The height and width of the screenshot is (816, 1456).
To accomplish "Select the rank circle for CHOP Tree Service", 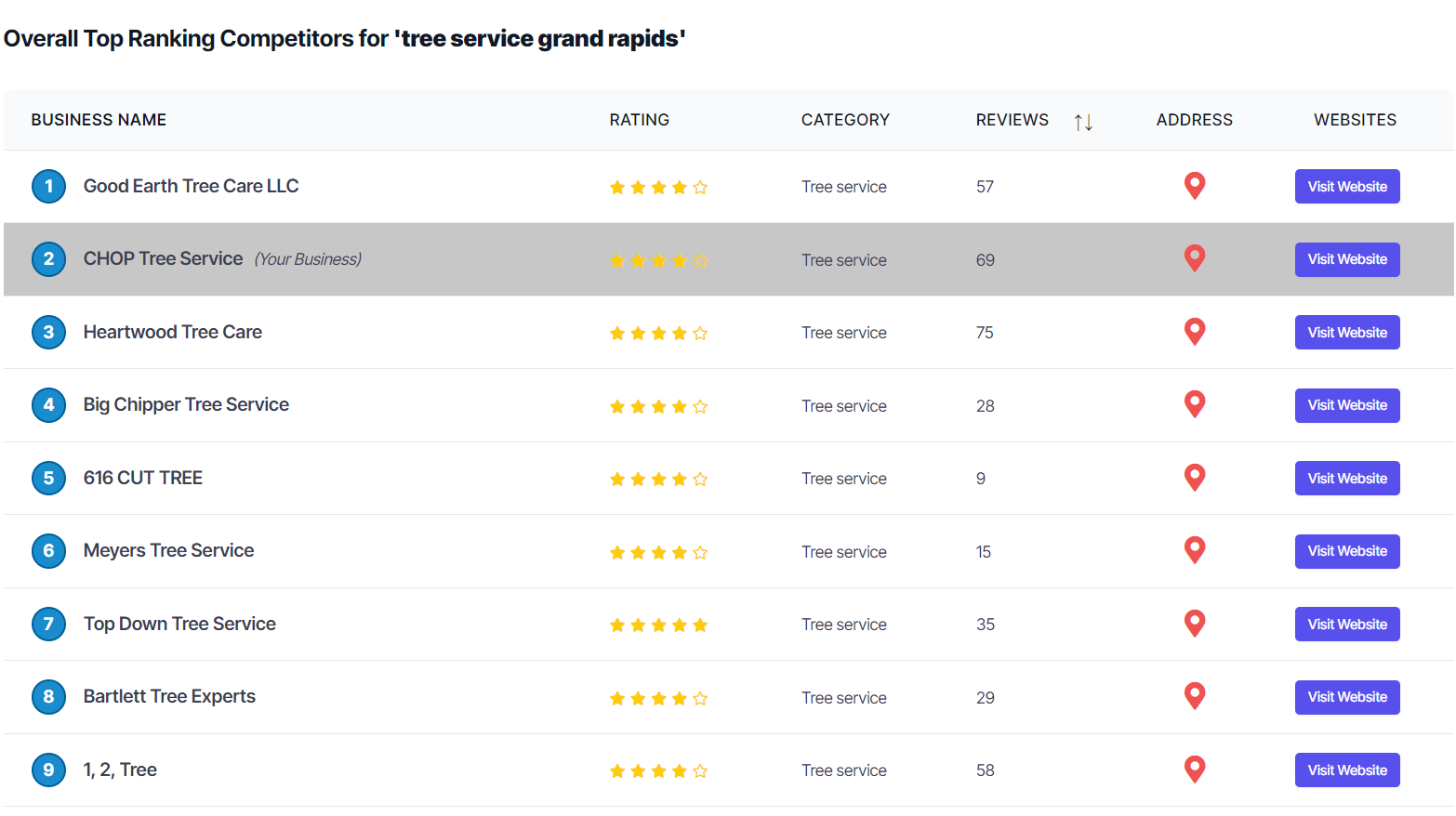I will [x=49, y=259].
